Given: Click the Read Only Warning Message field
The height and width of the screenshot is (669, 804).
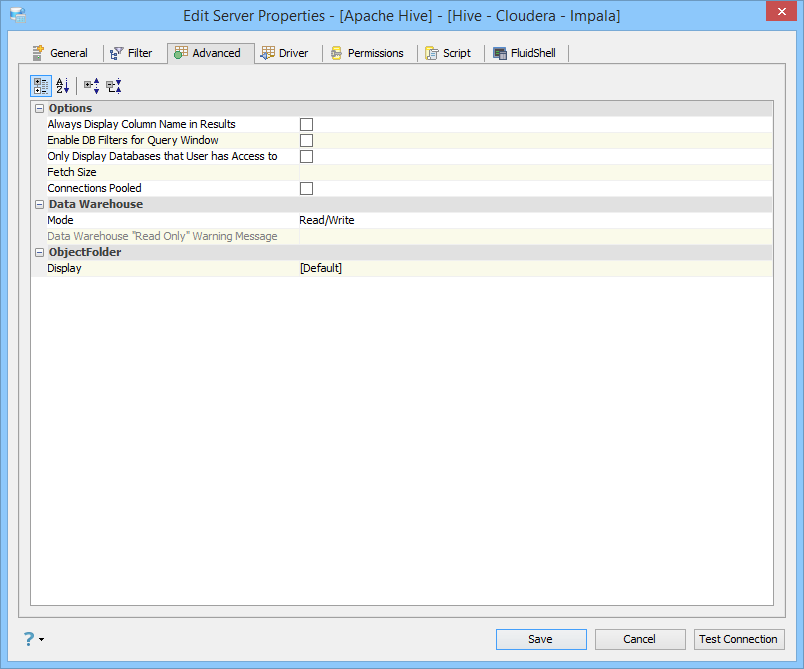Looking at the screenshot, I should [x=535, y=236].
